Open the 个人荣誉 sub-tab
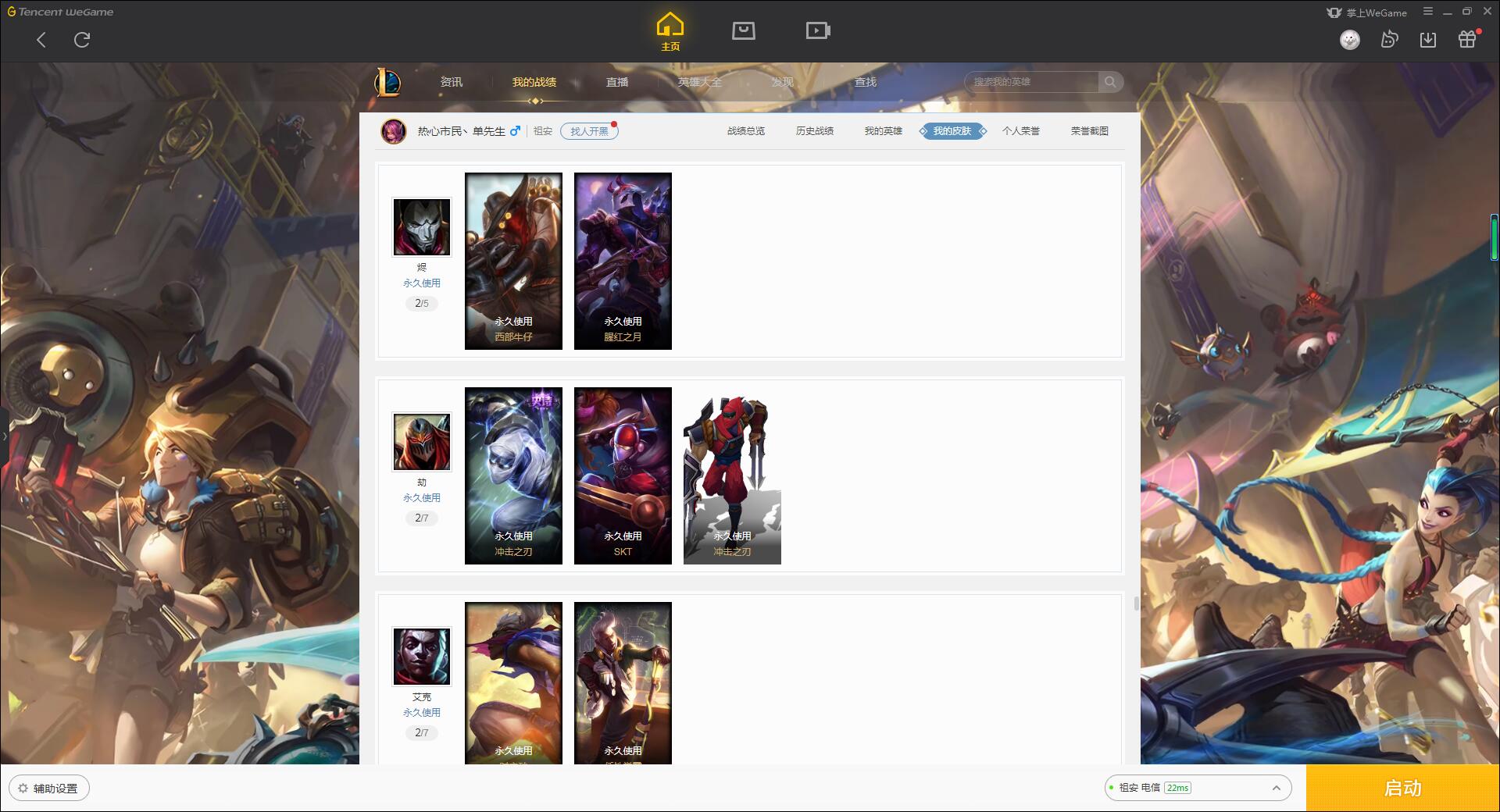1500x812 pixels. pyautogui.click(x=1021, y=131)
